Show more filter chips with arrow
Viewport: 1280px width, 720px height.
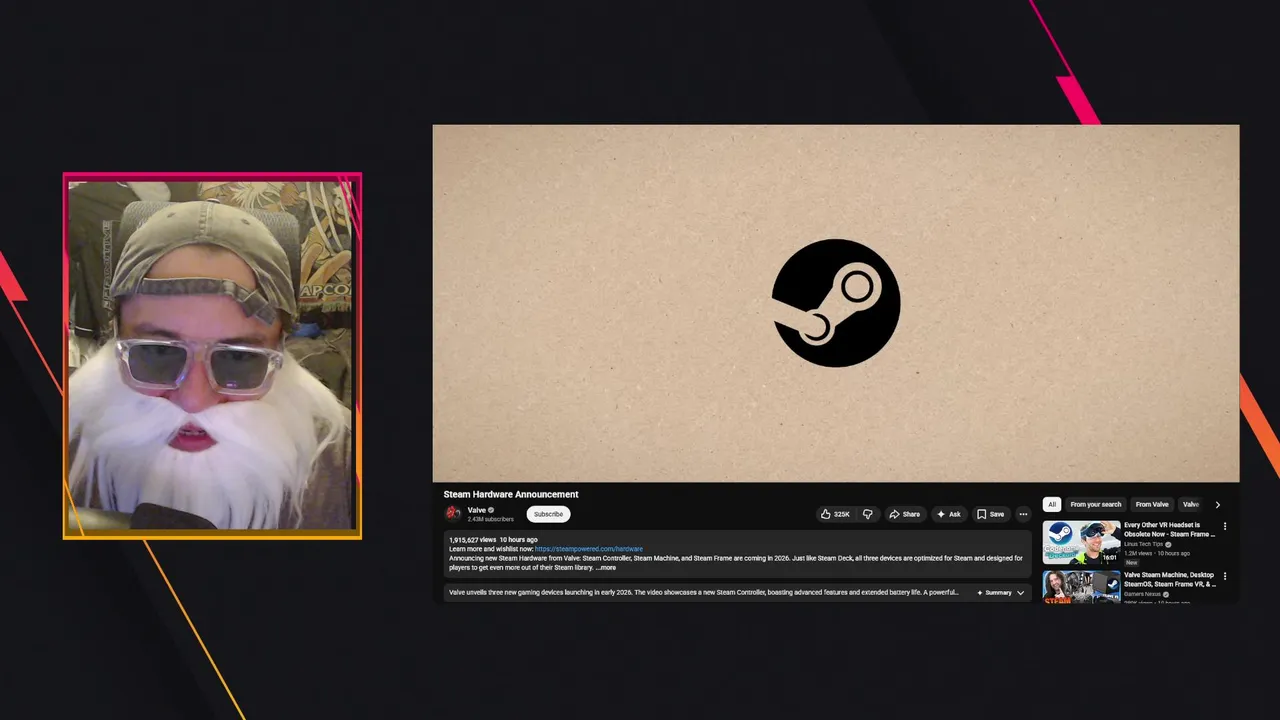1217,504
